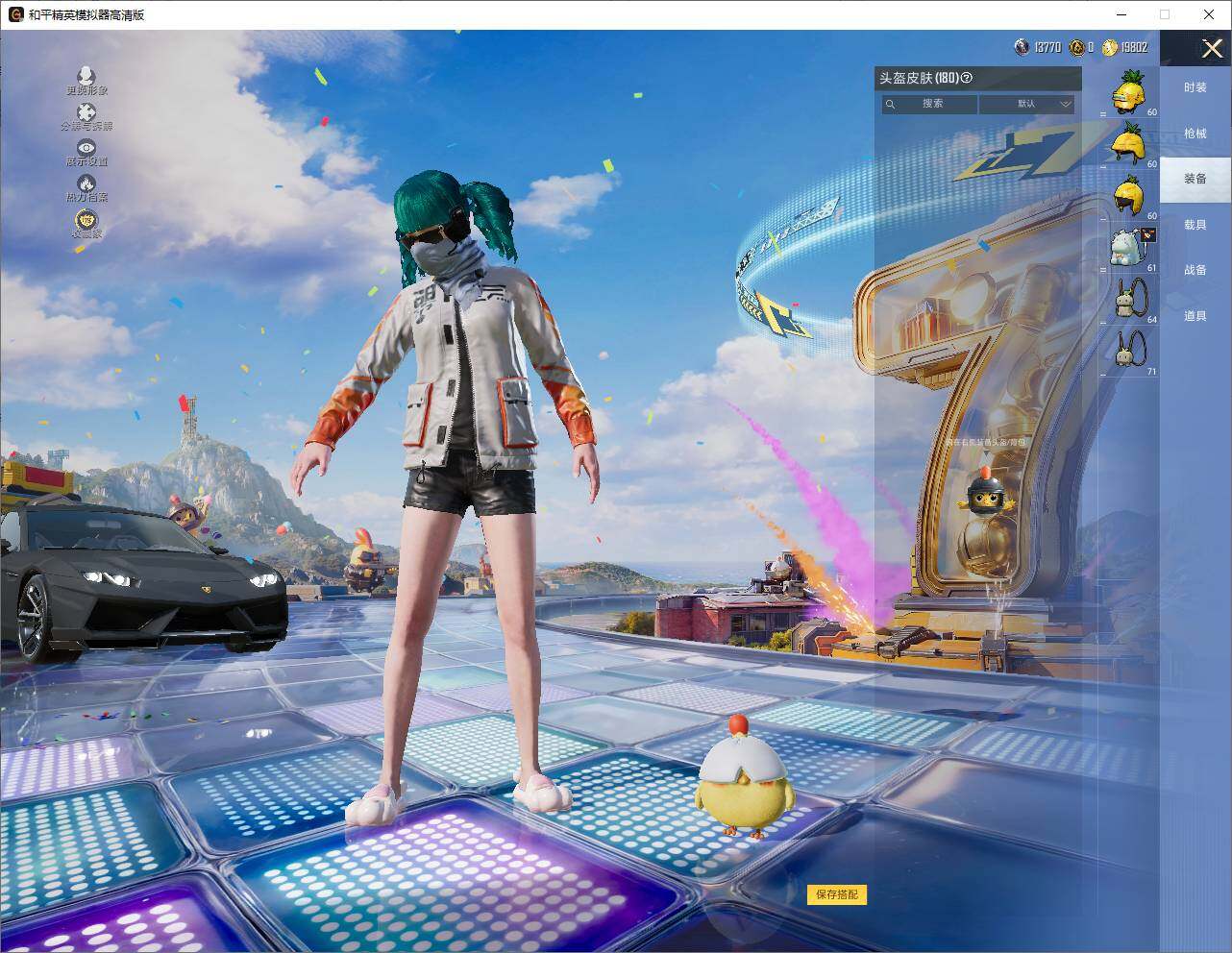This screenshot has height=953, width=1232.
Task: Click the help question mark beside 头盔皮肤
Action: [967, 79]
